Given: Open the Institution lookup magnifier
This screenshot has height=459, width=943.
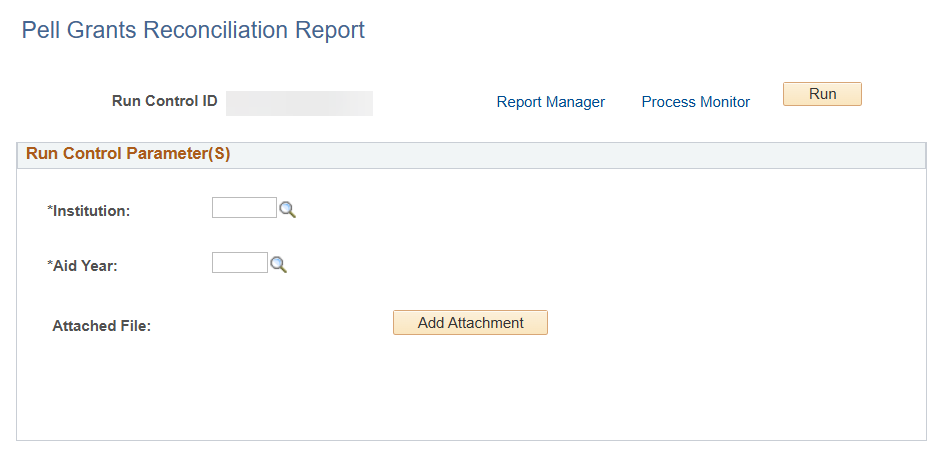Looking at the screenshot, I should pos(287,209).
